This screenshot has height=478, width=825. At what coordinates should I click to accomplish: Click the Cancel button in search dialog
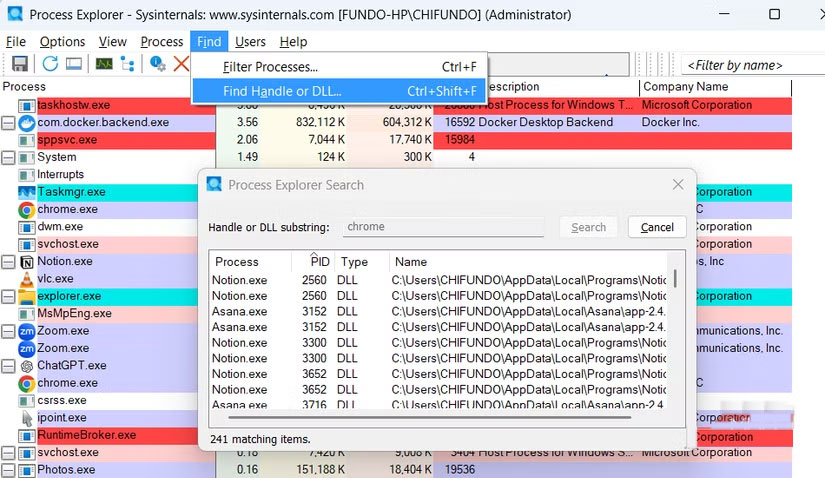pyautogui.click(x=657, y=227)
